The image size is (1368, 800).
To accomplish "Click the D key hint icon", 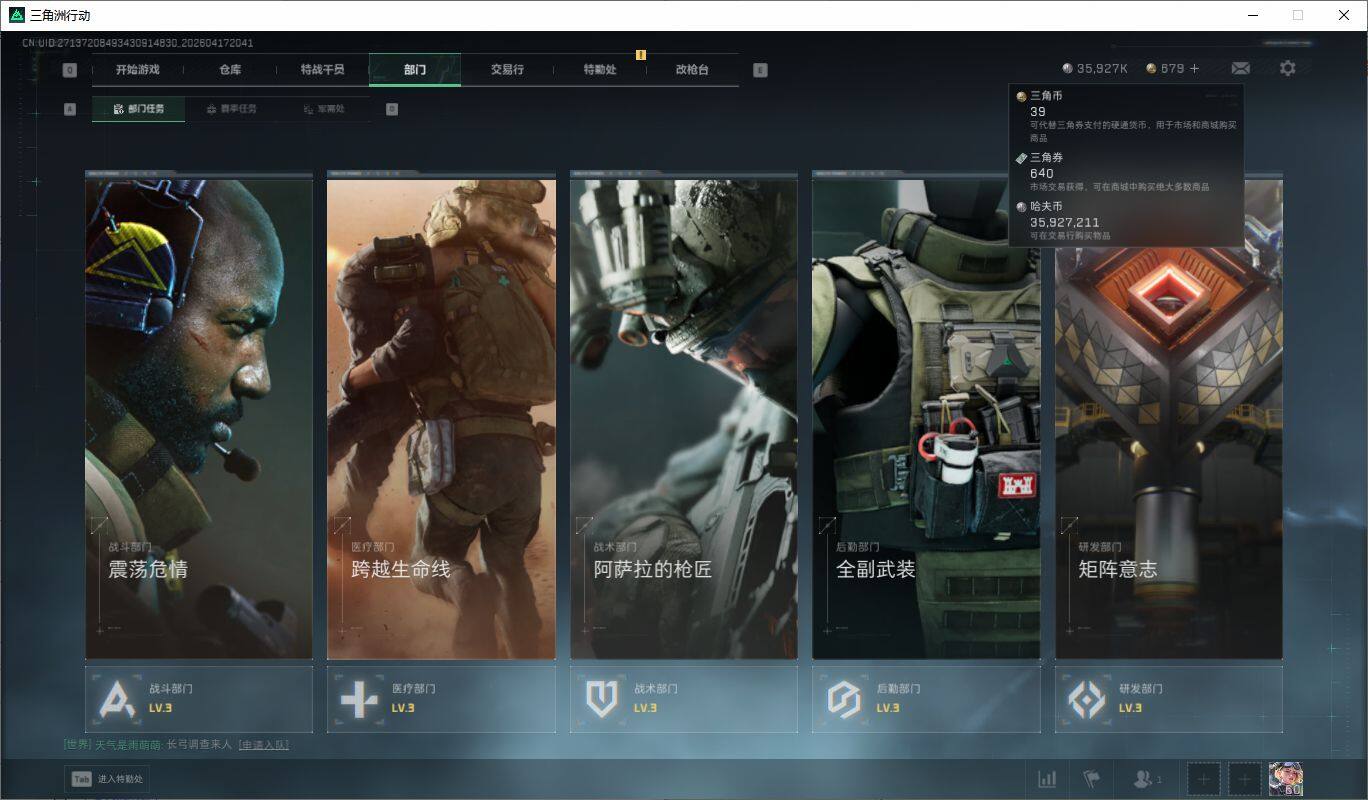I will [391, 109].
